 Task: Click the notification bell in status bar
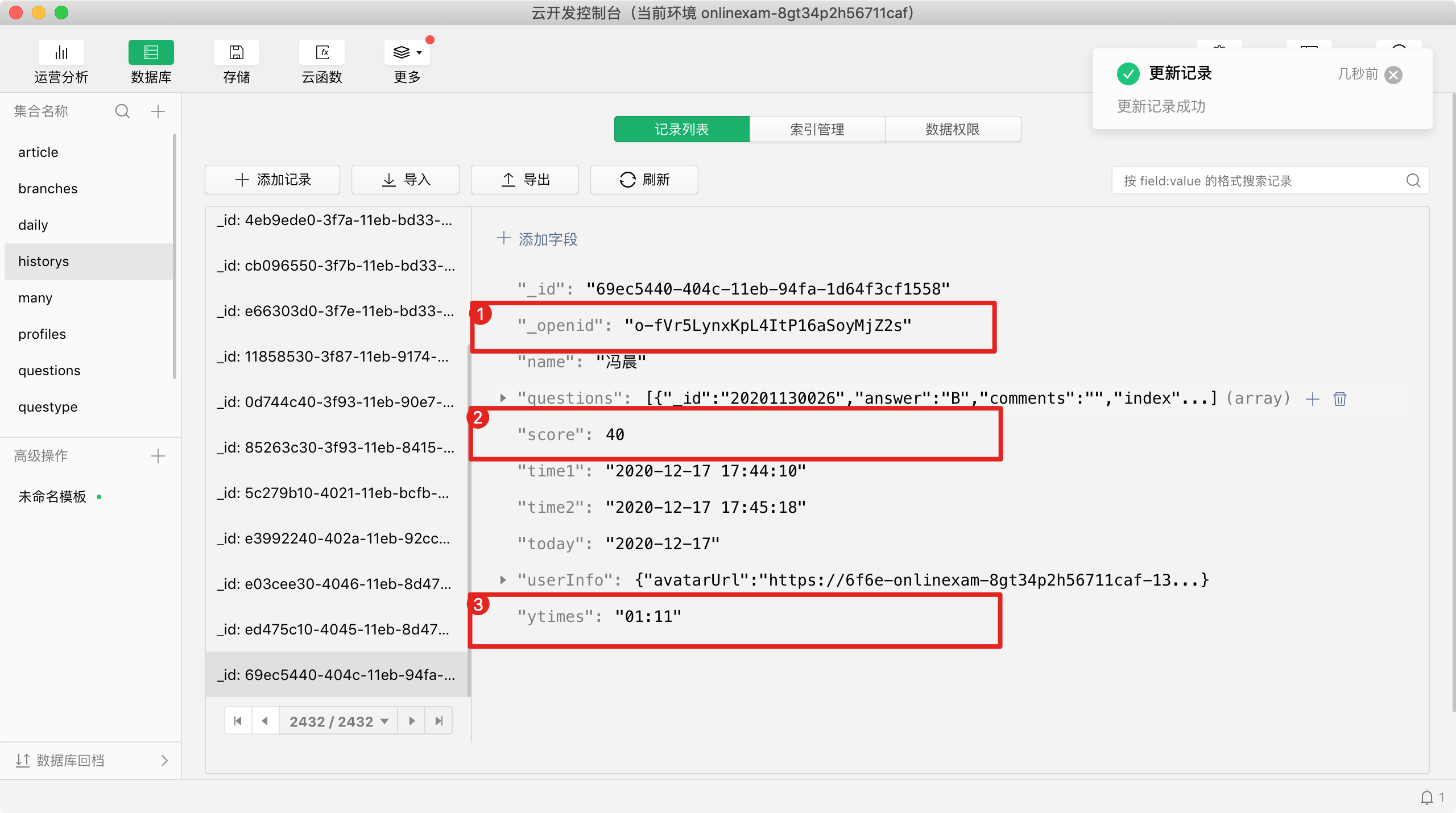pyautogui.click(x=1426, y=797)
